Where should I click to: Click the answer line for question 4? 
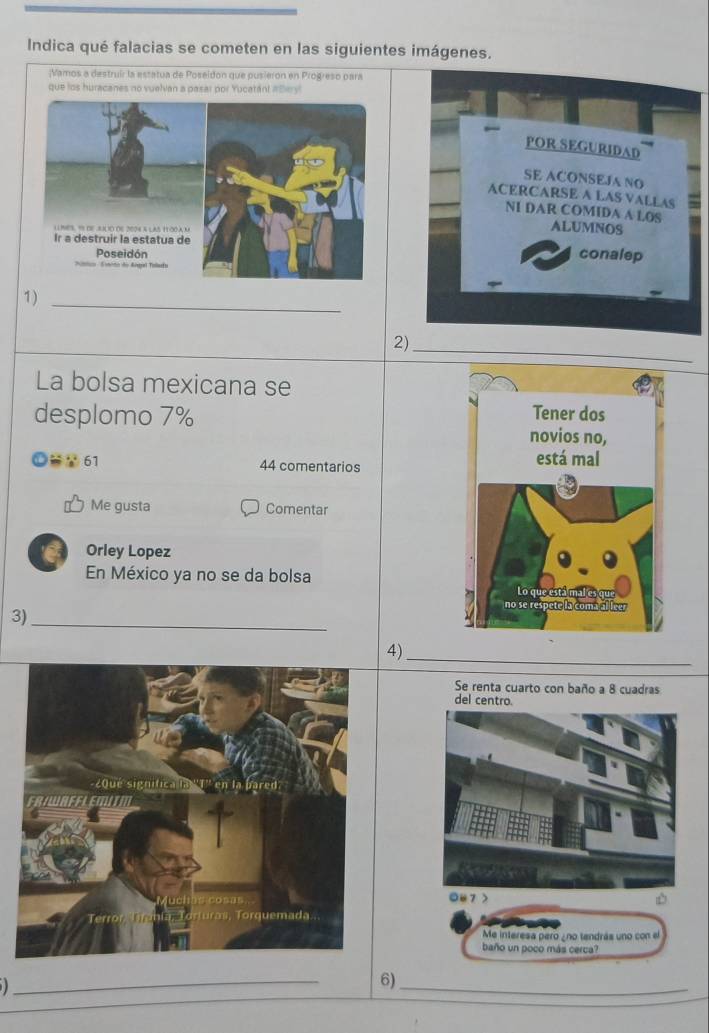[x=549, y=661]
